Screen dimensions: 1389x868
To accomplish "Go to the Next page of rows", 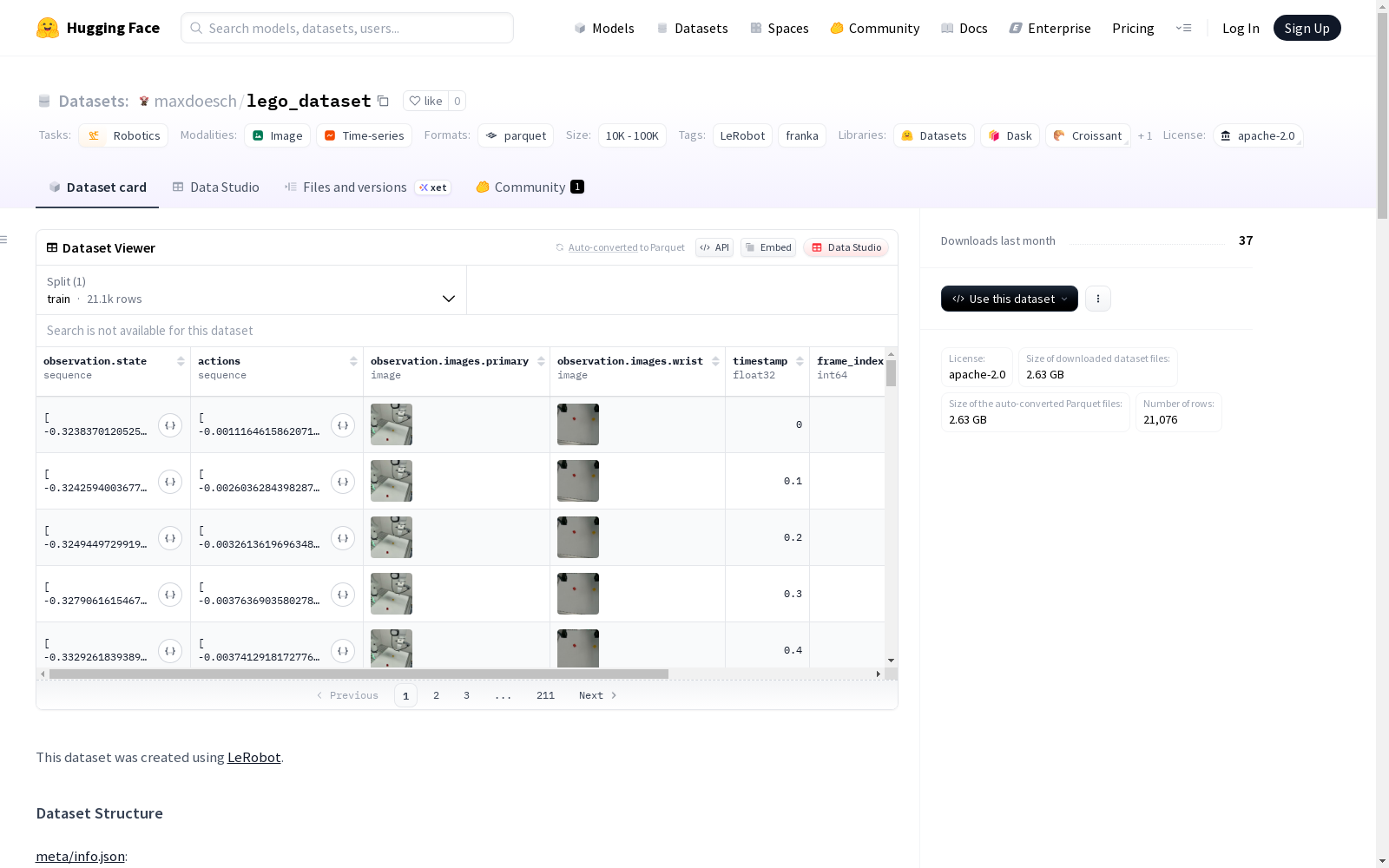I will pyautogui.click(x=598, y=695).
